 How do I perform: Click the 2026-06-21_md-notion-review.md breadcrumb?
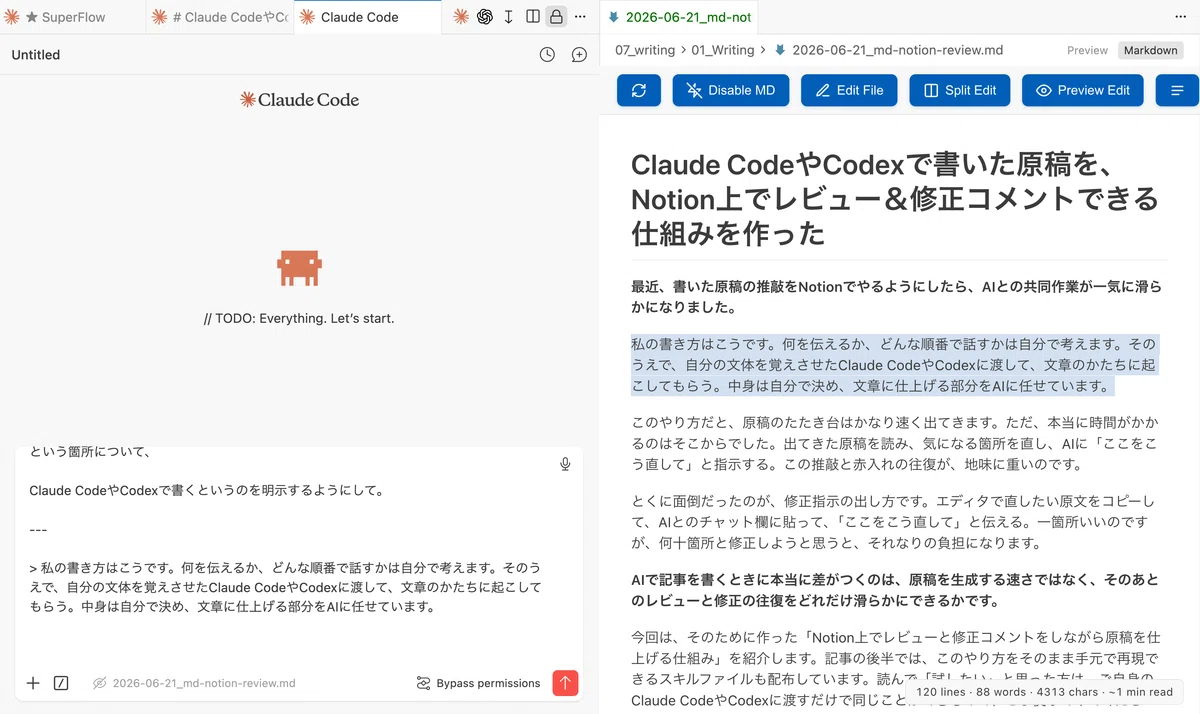click(887, 49)
